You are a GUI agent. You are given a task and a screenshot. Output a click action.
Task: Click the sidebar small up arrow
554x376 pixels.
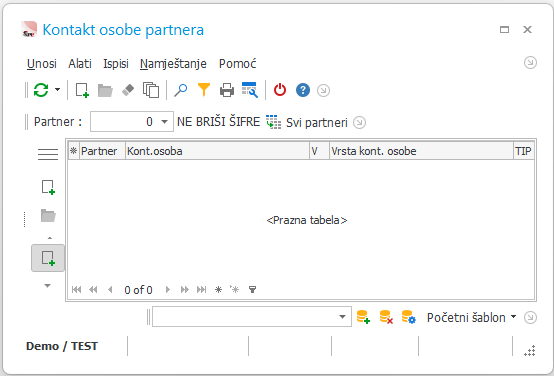[49, 238]
